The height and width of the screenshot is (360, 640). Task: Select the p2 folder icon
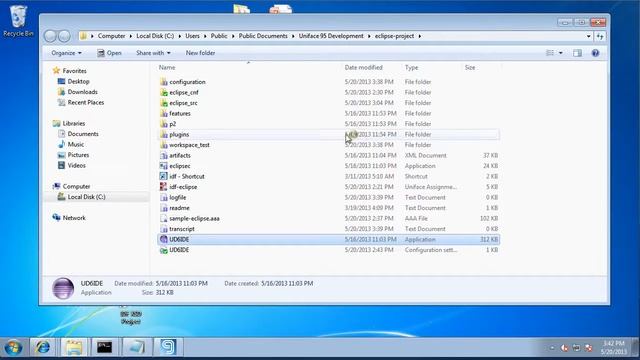(x=164, y=124)
